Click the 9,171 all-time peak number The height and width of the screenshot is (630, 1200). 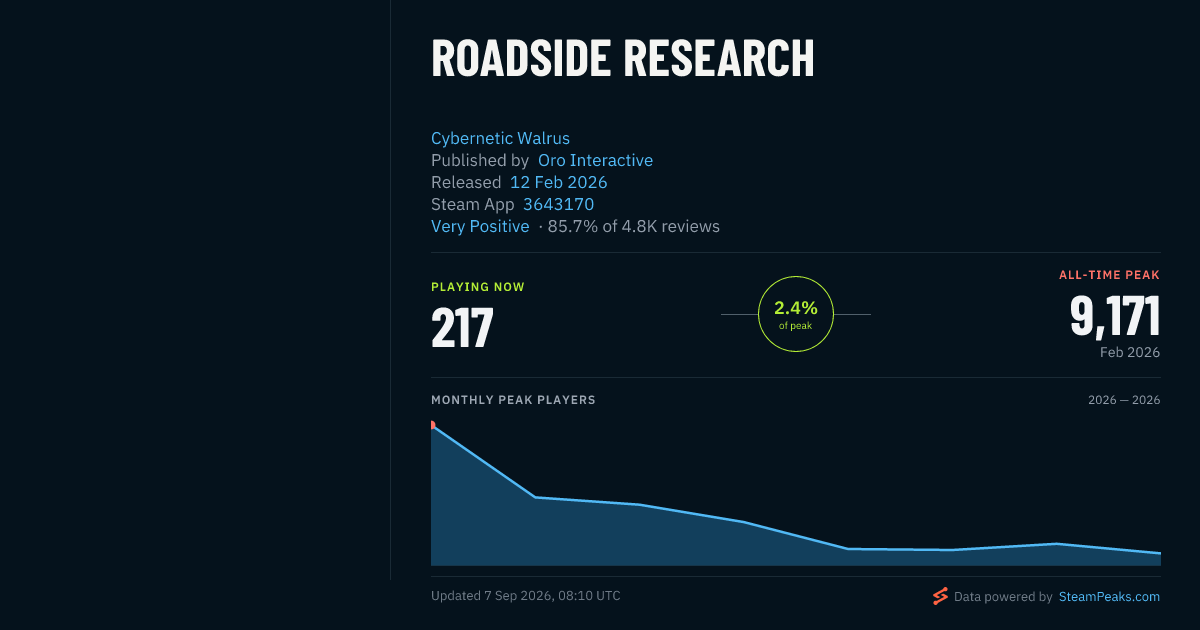pos(1115,316)
